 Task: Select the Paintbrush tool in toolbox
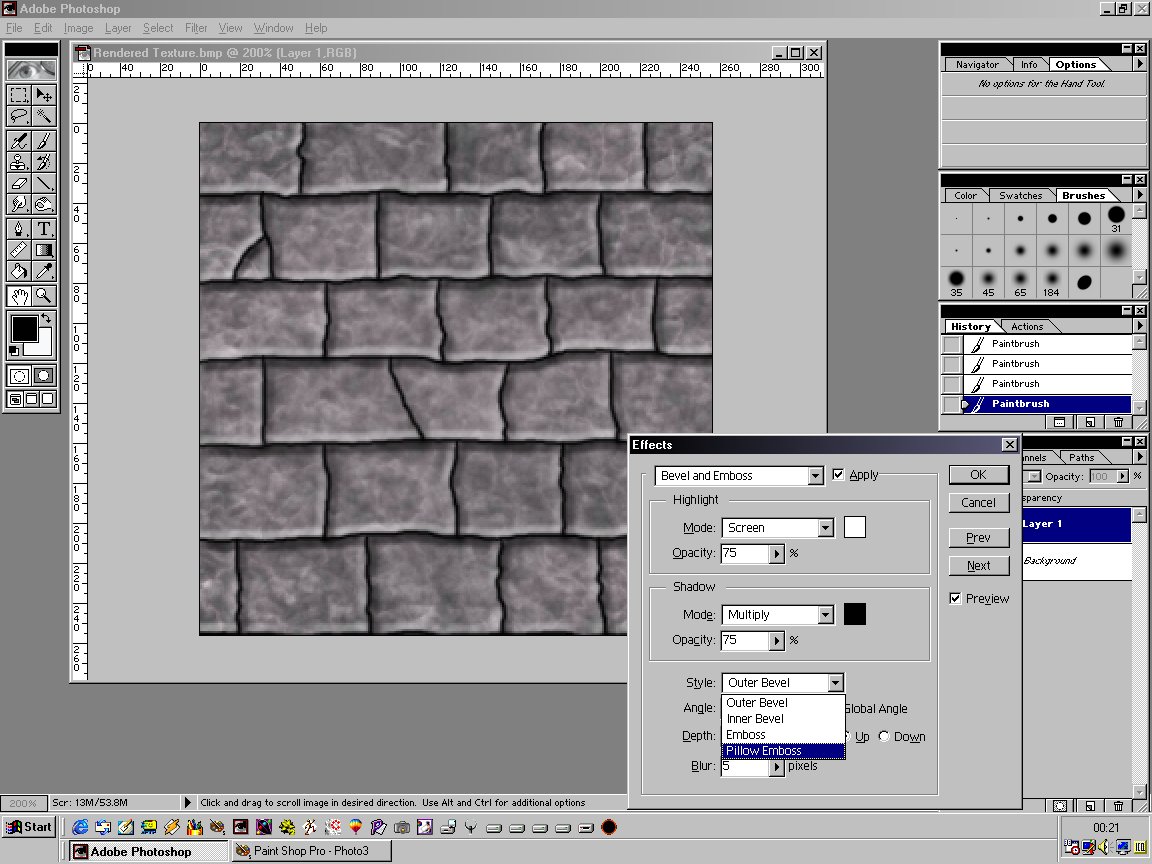coord(44,141)
